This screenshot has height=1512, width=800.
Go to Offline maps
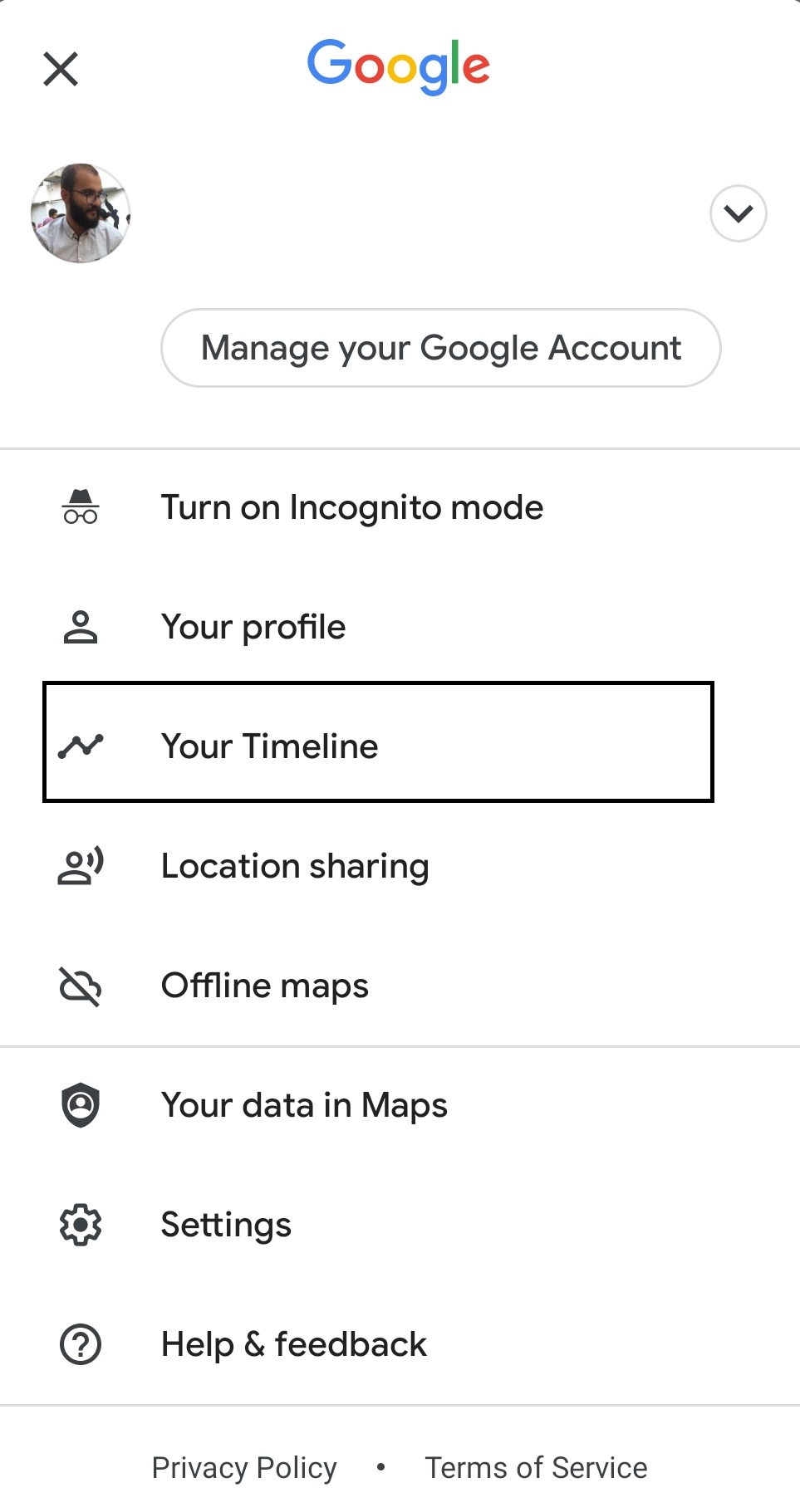[x=265, y=986]
